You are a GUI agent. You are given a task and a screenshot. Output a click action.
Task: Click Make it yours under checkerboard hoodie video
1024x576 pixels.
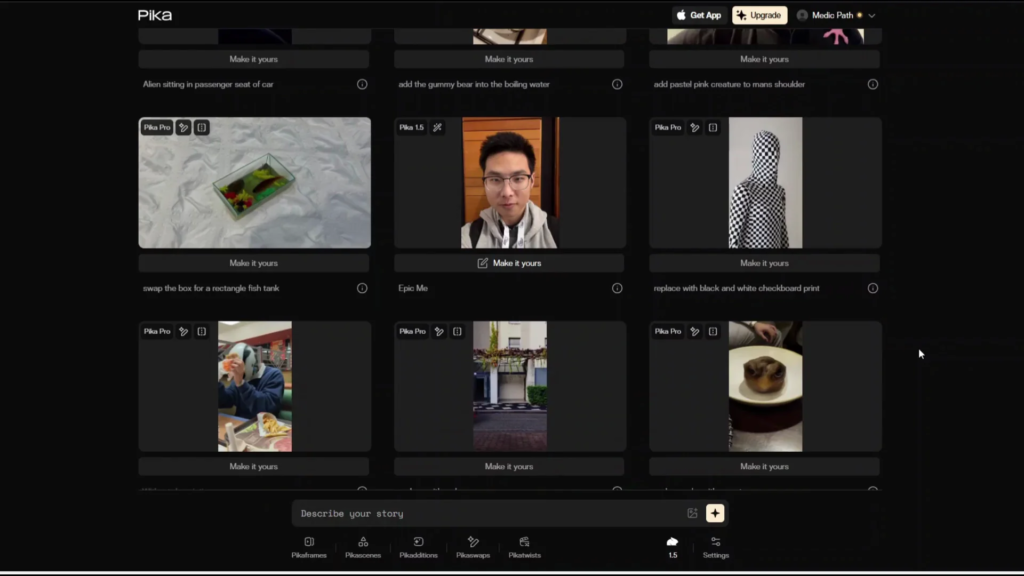pyautogui.click(x=764, y=263)
